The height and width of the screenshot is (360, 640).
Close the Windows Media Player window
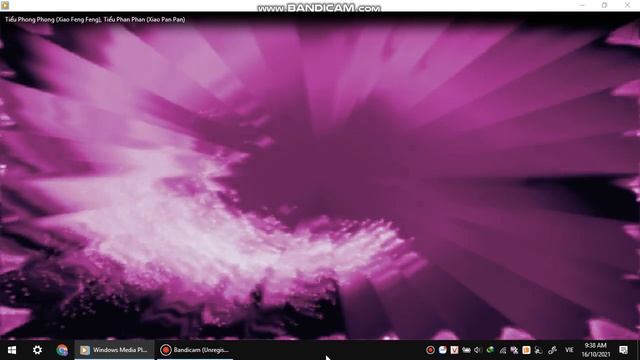[x=627, y=5]
